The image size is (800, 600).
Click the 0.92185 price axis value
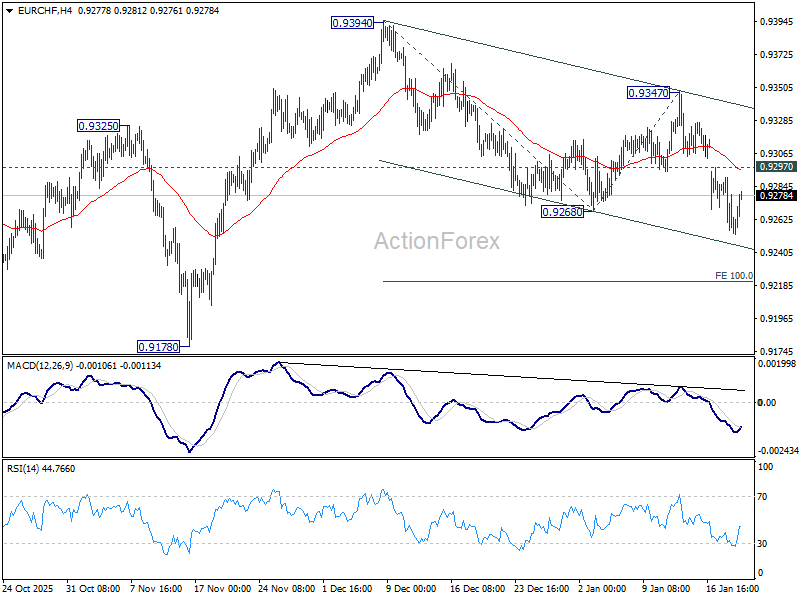pos(777,285)
